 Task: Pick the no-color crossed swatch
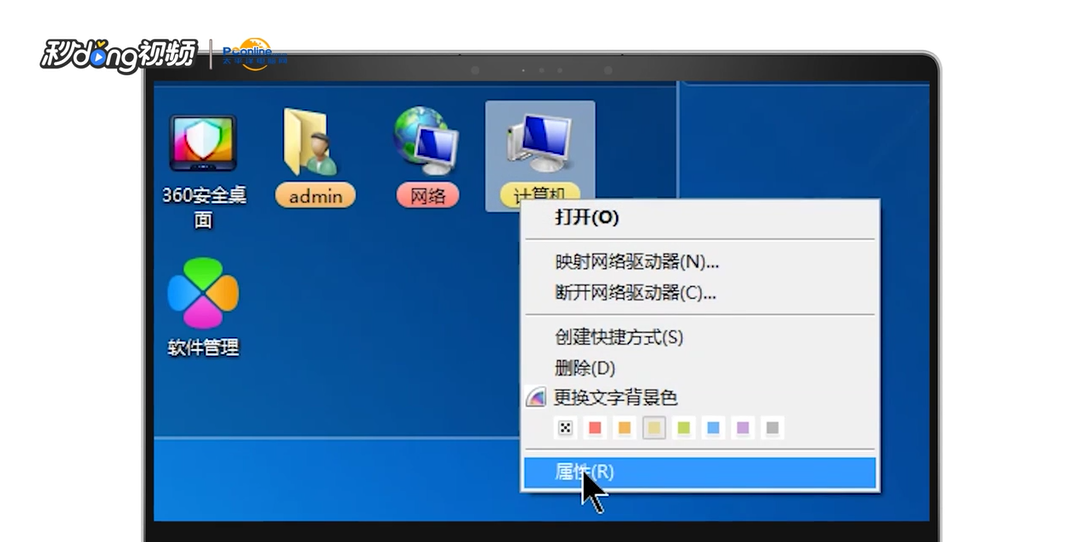[x=565, y=428]
